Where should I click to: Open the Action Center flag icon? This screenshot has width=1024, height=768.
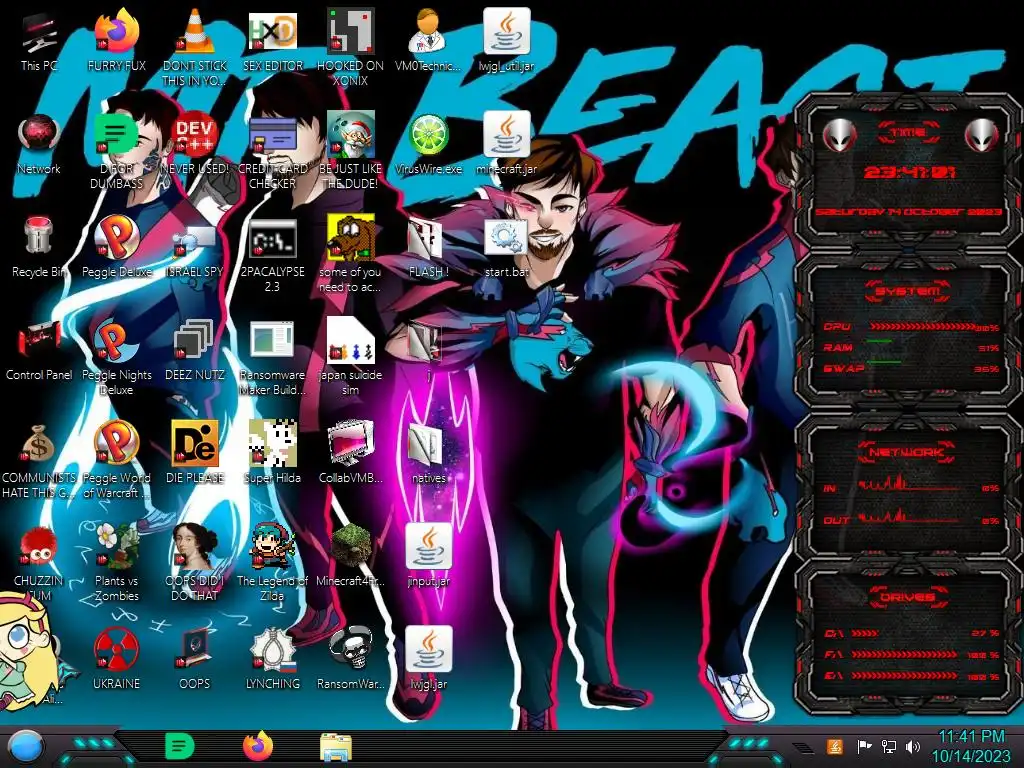click(x=864, y=746)
